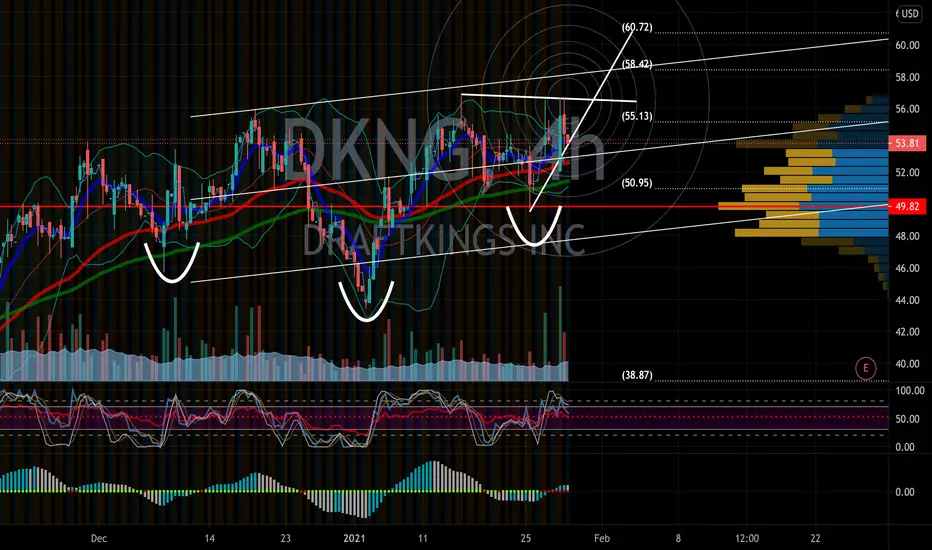Viewport: 932px width, 550px height.
Task: Open the USD currency selector
Action: (x=909, y=13)
